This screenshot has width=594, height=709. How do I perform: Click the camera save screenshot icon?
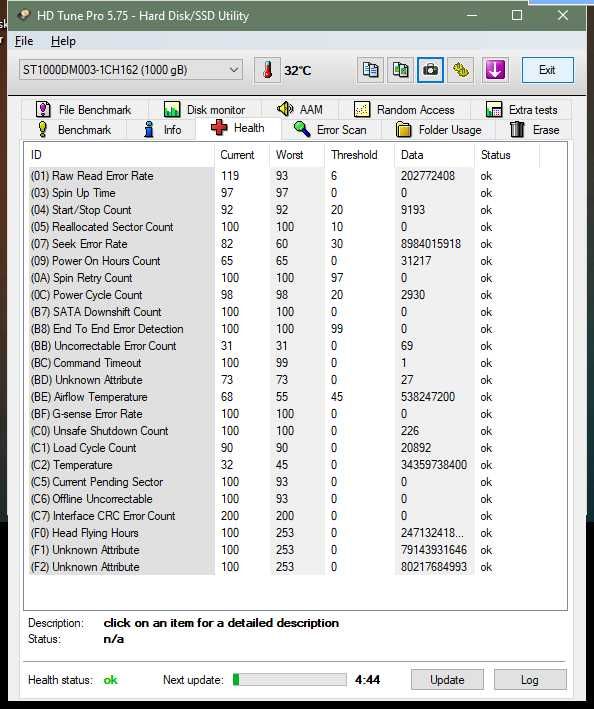coord(430,70)
